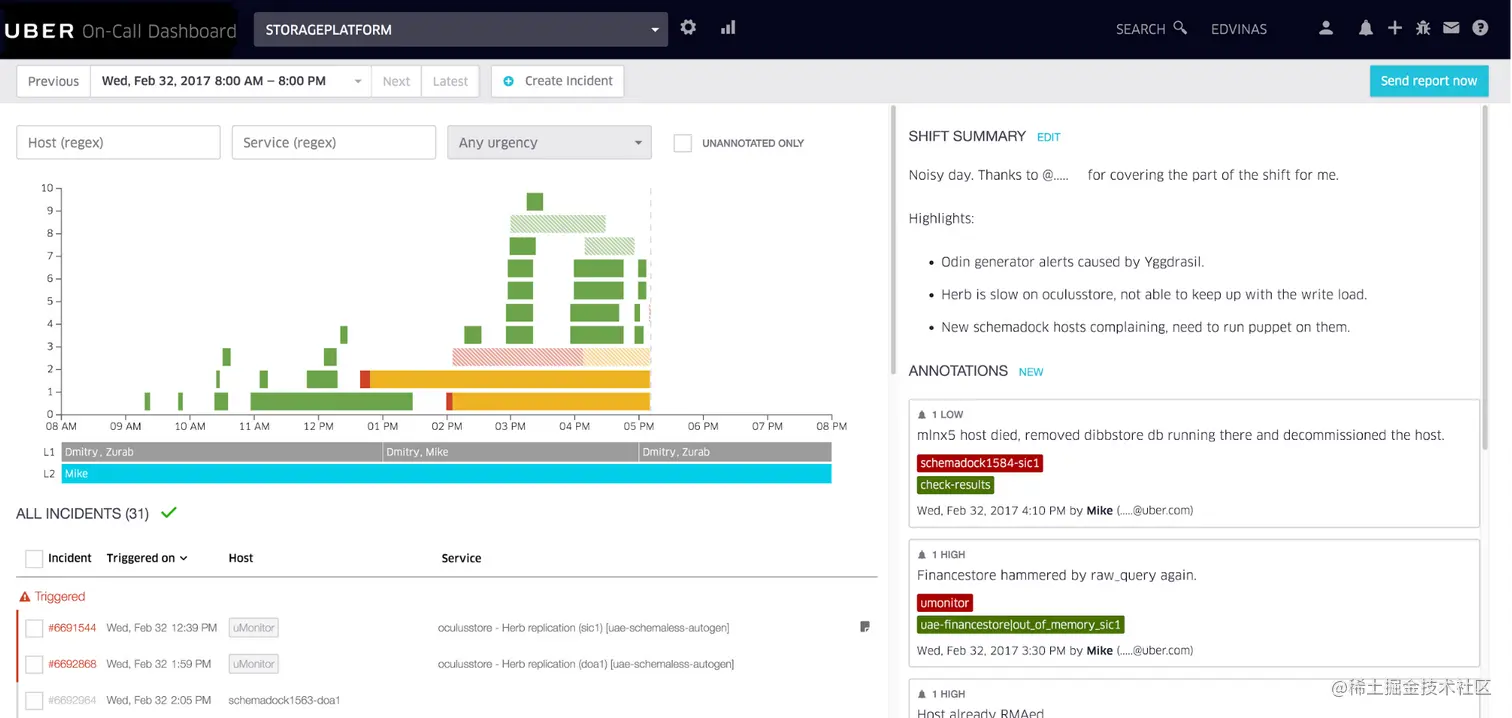Click the Next shift button
The image size is (1512, 718).
tap(396, 81)
